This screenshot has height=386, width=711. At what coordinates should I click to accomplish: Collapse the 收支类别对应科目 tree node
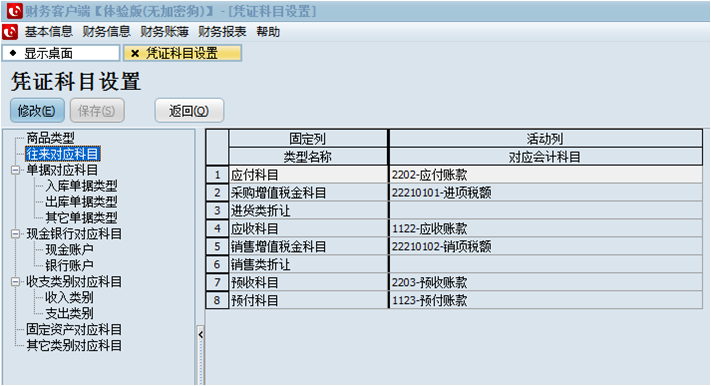(15, 282)
